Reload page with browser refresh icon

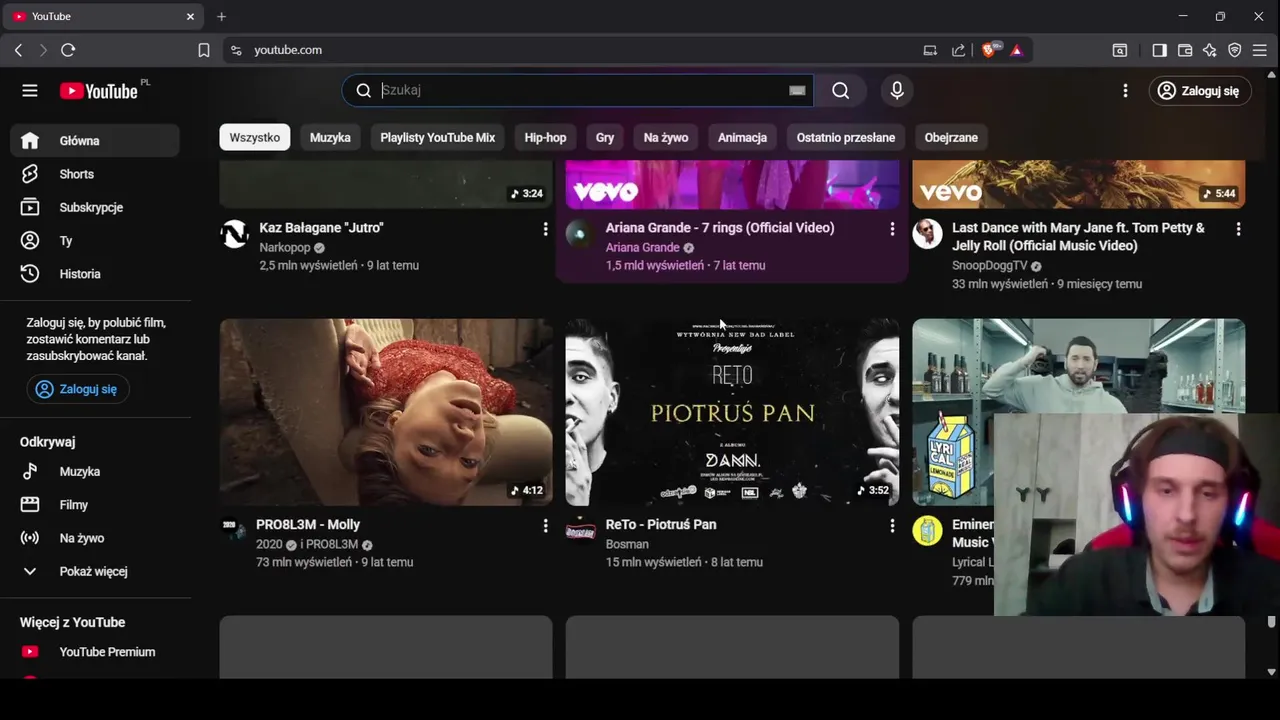click(68, 50)
